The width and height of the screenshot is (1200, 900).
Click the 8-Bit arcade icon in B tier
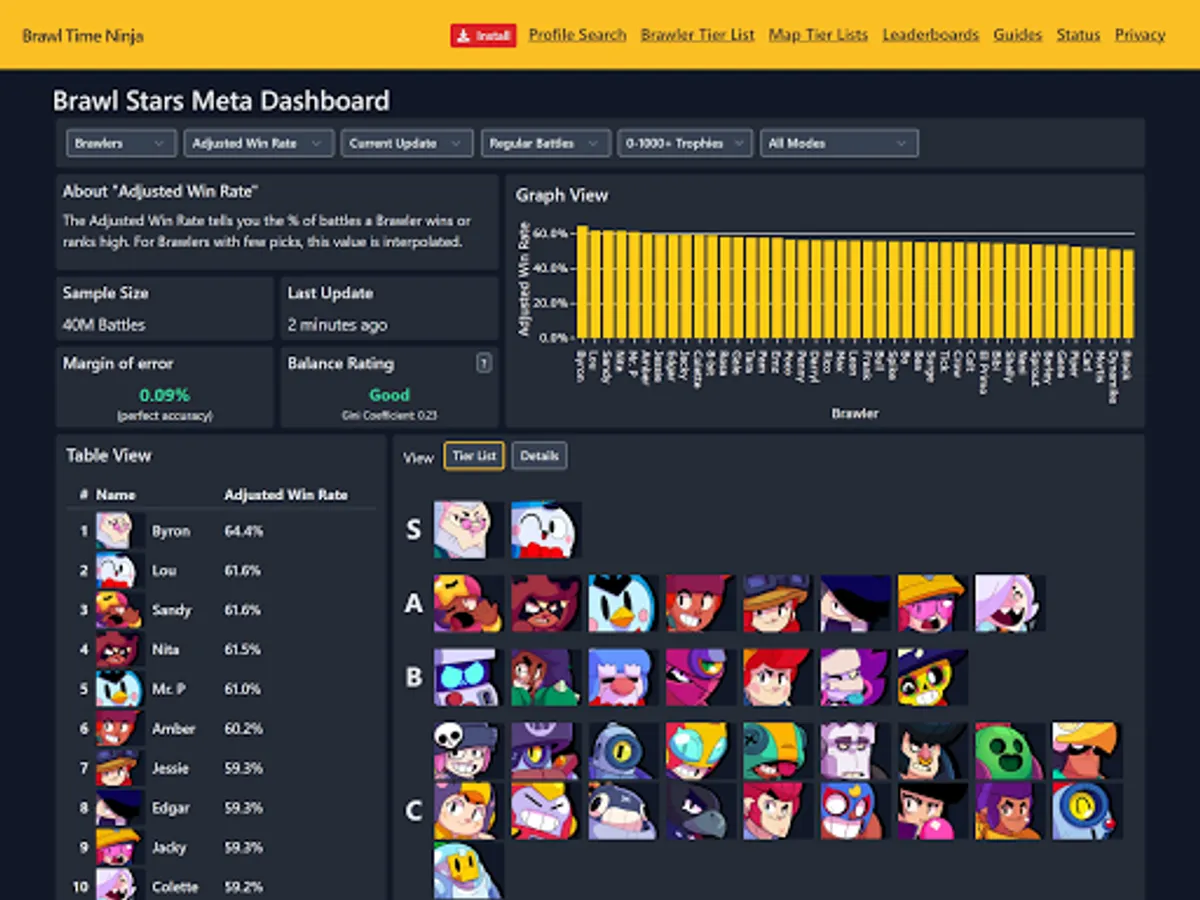click(x=468, y=677)
